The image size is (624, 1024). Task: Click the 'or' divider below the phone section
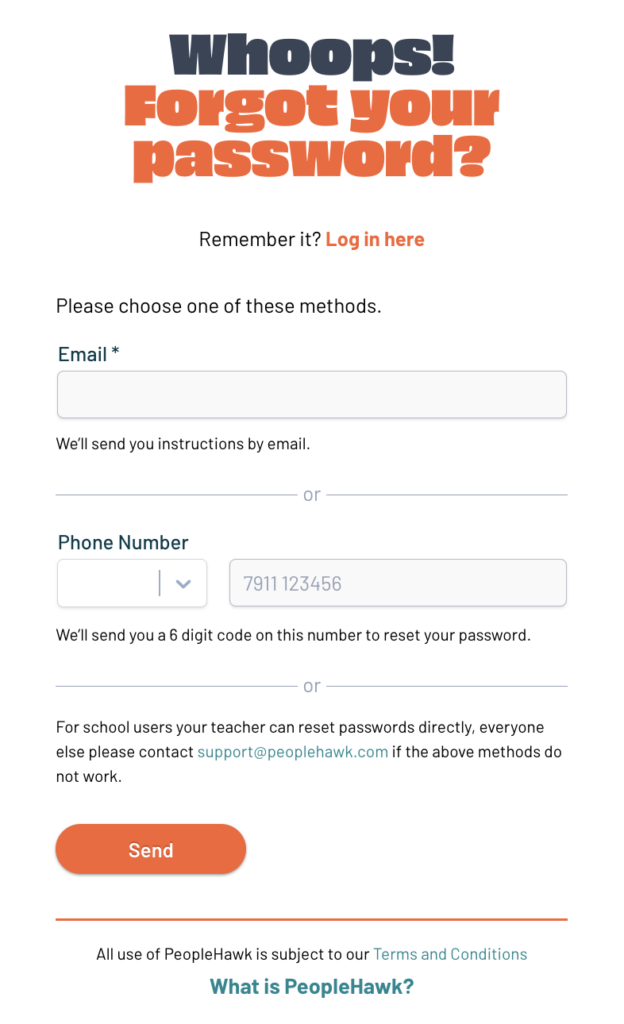point(312,686)
